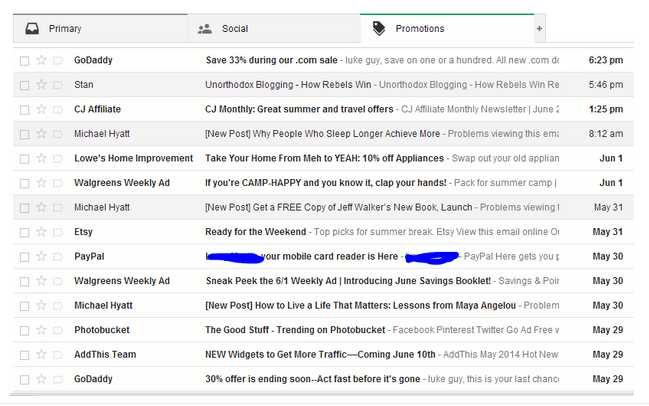Open the Primary inbox tab
The height and width of the screenshot is (406, 649).
[100, 29]
